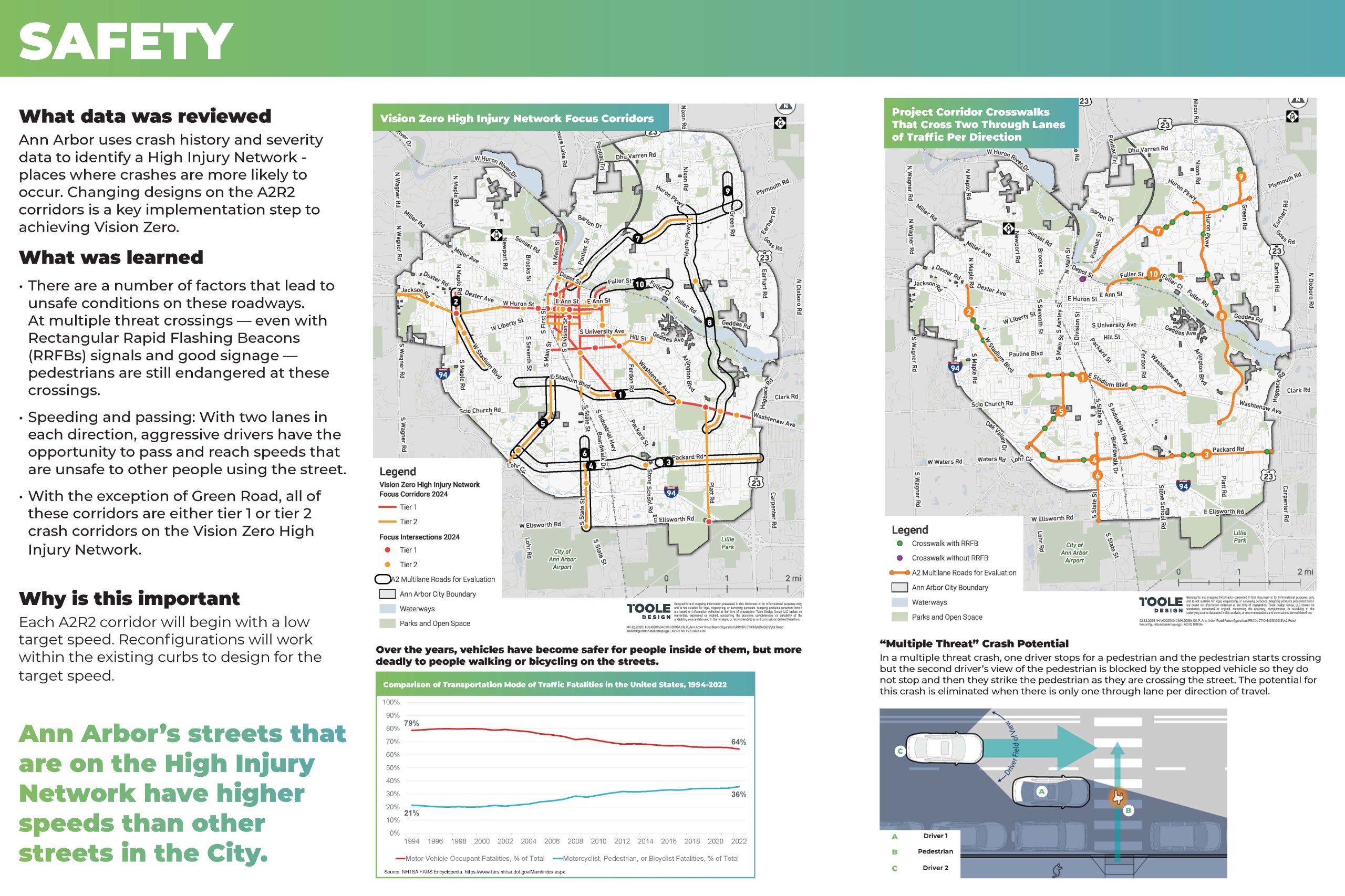Select orange marker 3 on Packard Rd crosswalks map
This screenshot has width=1345, height=896.
[x=1206, y=454]
